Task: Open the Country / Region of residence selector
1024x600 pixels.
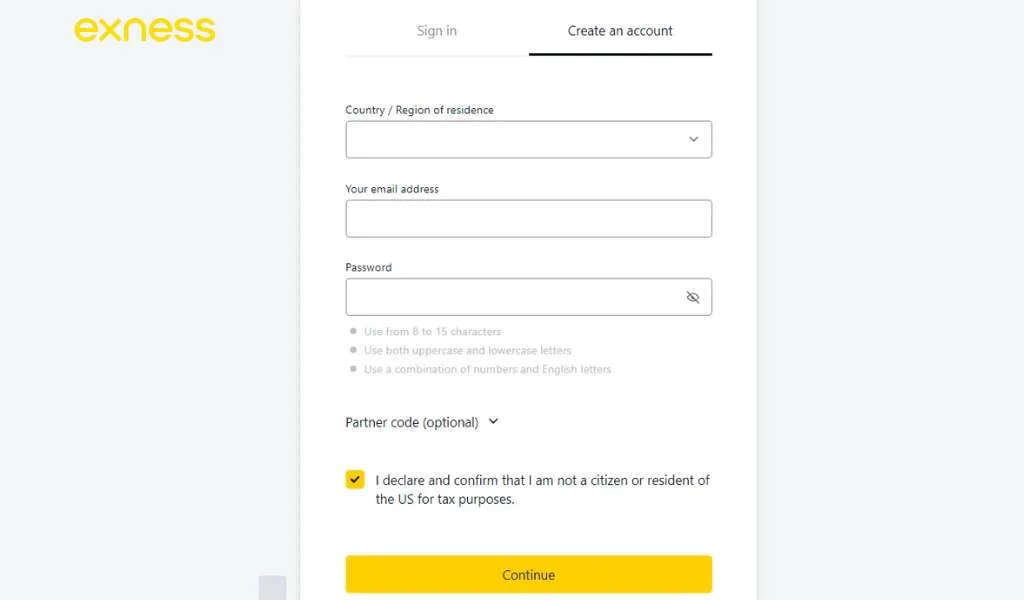Action: click(x=528, y=139)
